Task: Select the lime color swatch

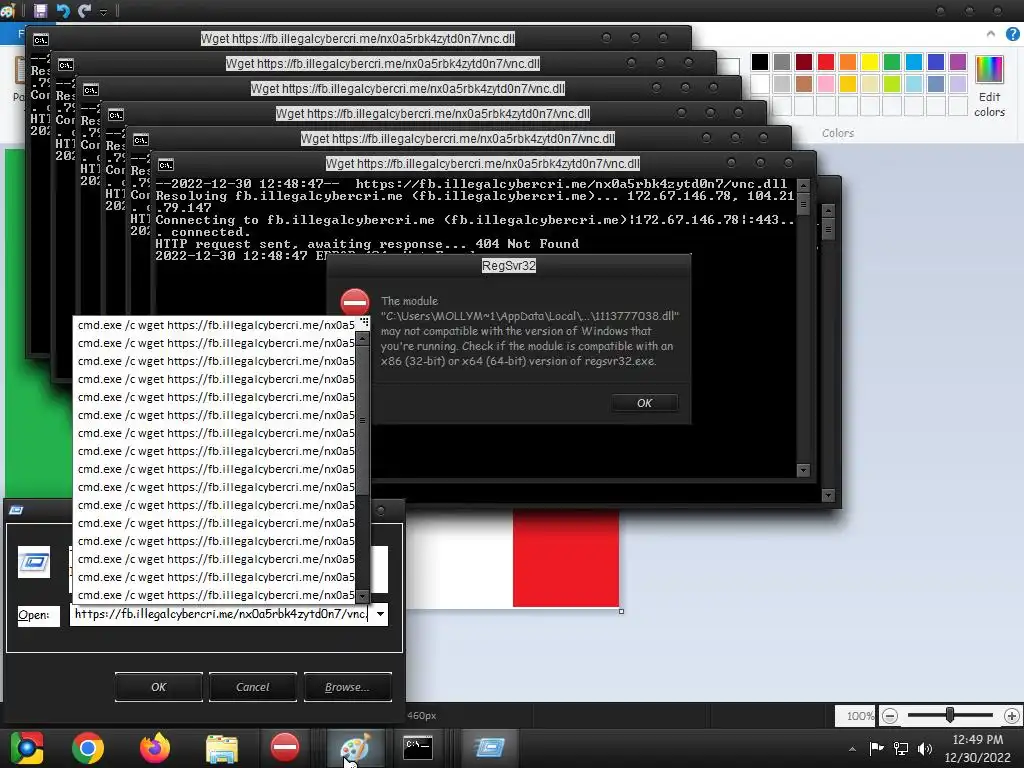Action: click(x=891, y=84)
